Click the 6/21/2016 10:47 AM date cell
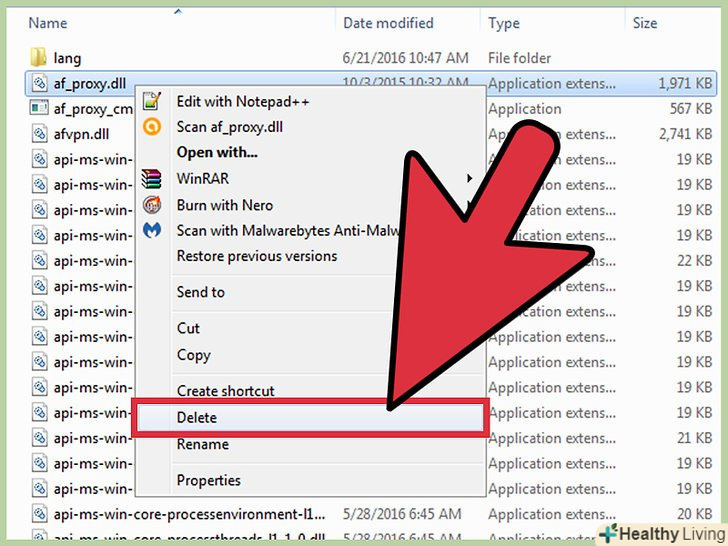728x546 pixels. pyautogui.click(x=405, y=58)
